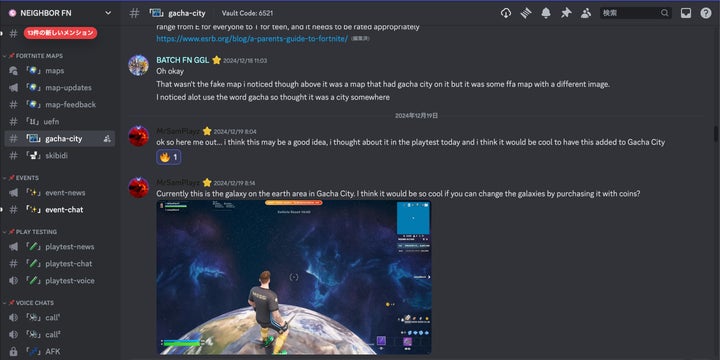Jump to 13 new mentions badge
The width and height of the screenshot is (720, 360).
tap(61, 33)
